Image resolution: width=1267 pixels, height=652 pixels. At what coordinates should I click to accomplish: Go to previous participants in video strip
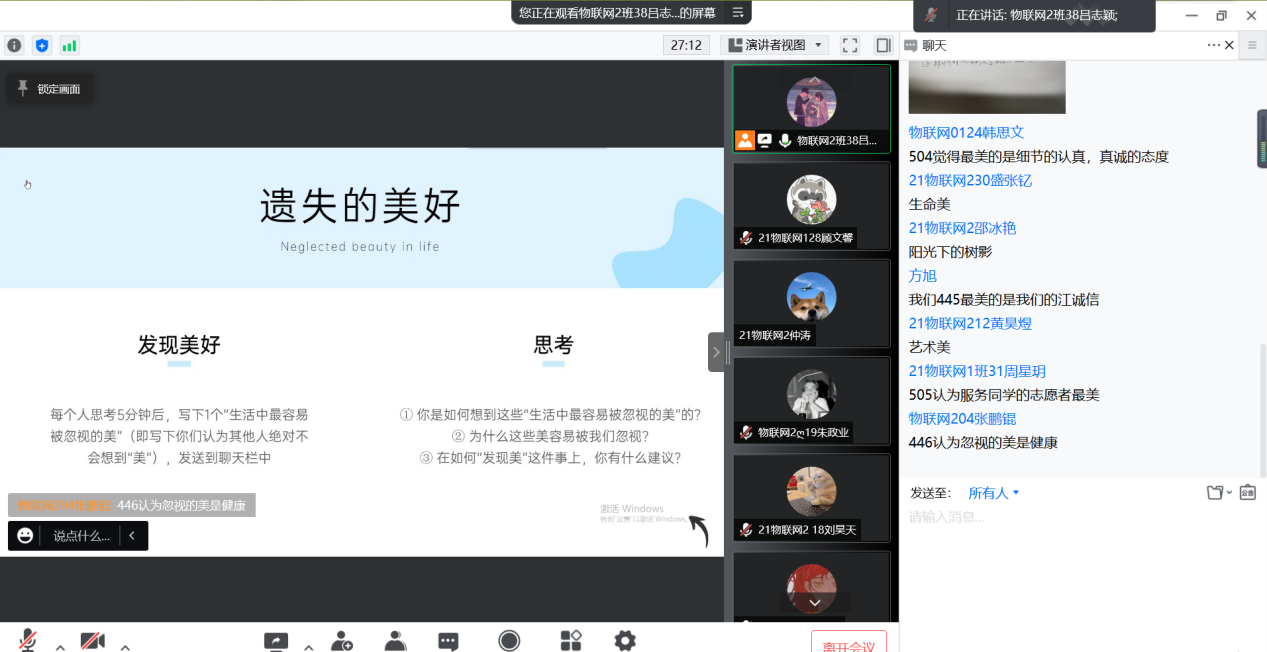(x=814, y=81)
